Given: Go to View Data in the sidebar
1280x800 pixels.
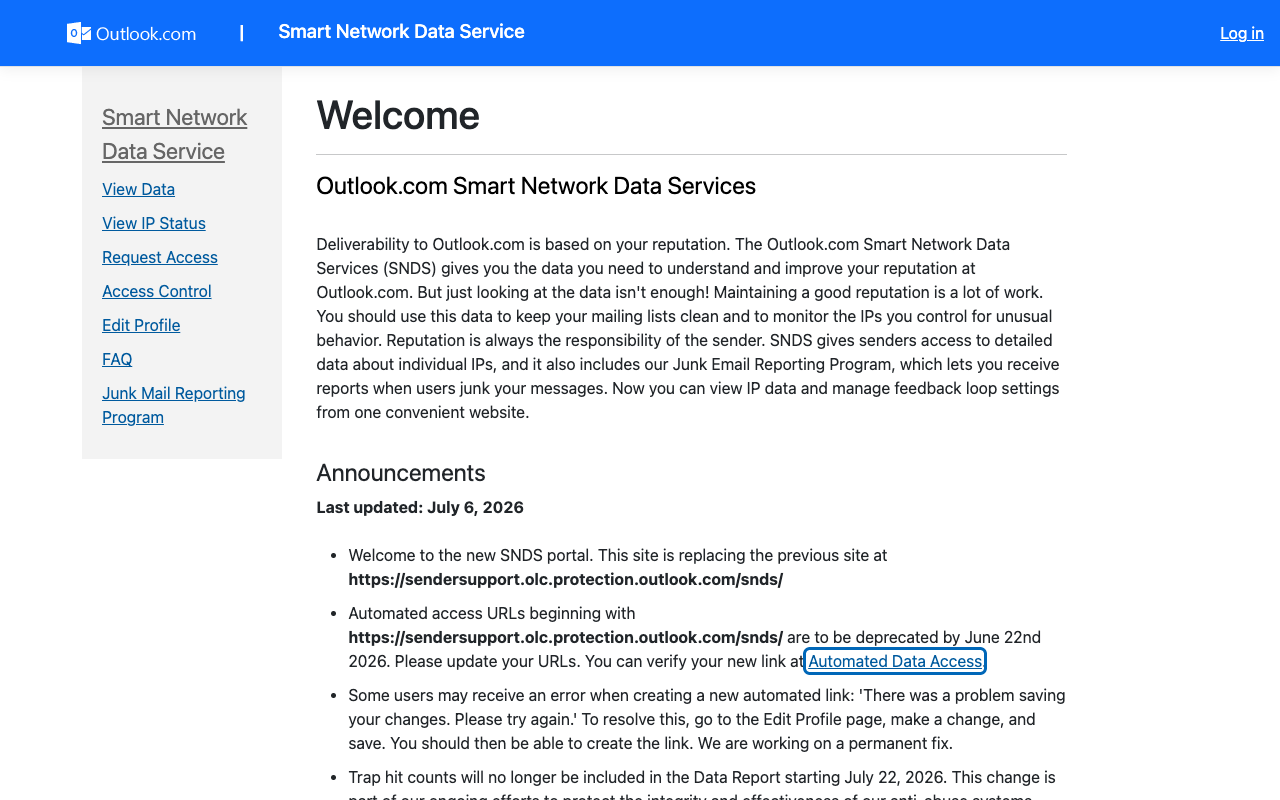Looking at the screenshot, I should pos(138,189).
